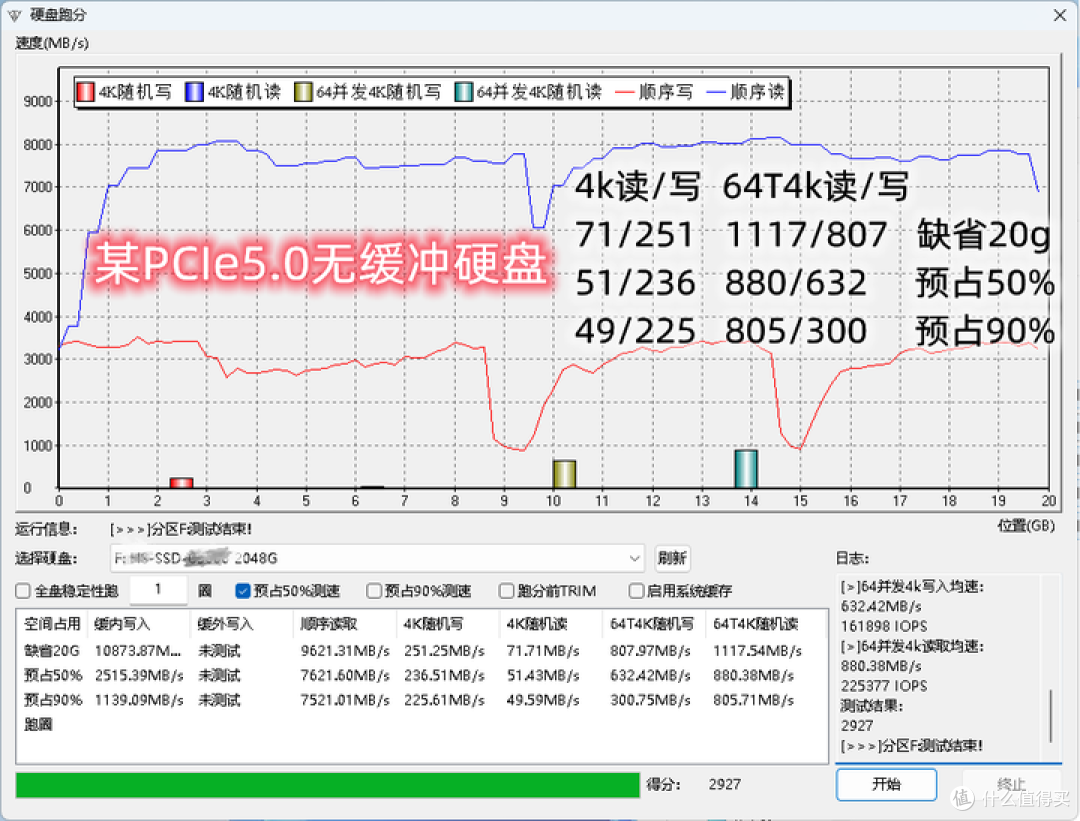Screen dimensions: 1080x821
Task: Click the 空间占用 column header
Action: point(52,624)
